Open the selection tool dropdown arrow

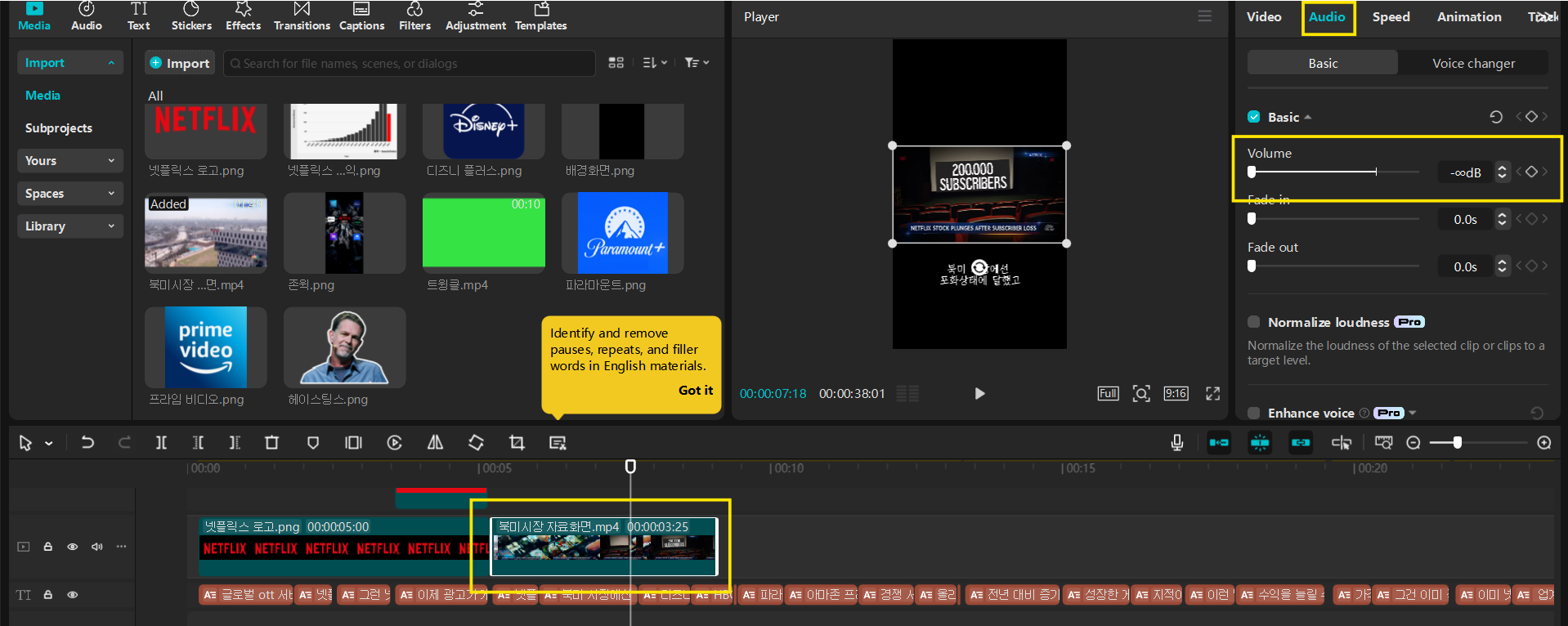pos(49,443)
